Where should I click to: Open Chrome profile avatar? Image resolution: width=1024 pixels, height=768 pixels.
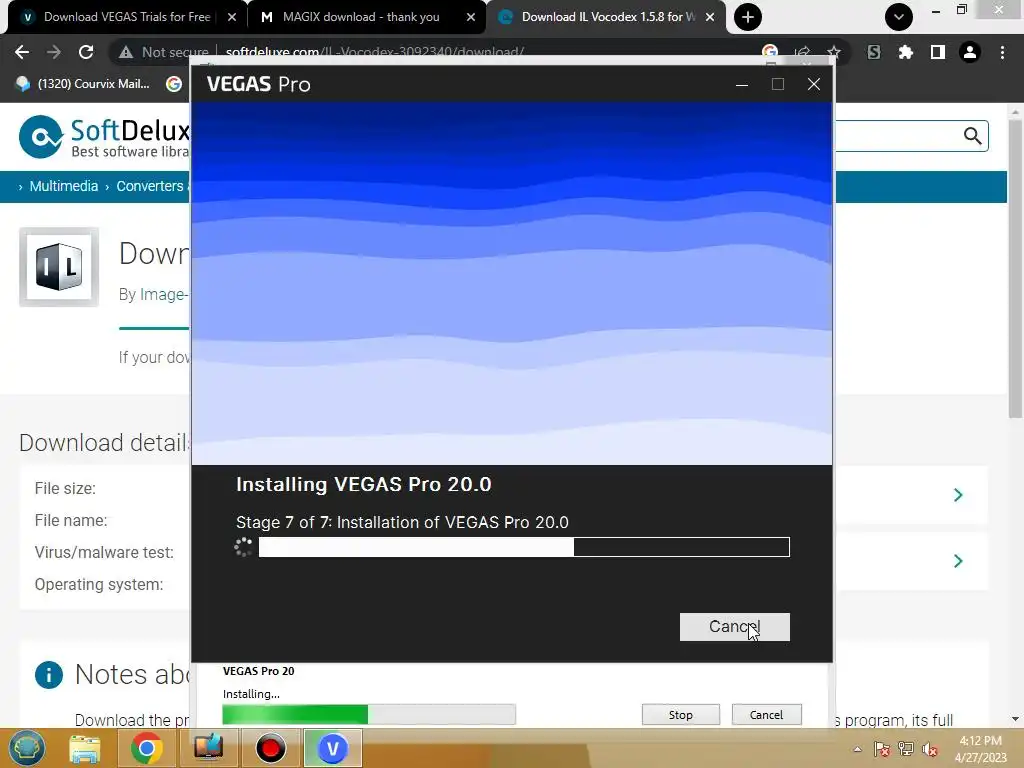[970, 52]
